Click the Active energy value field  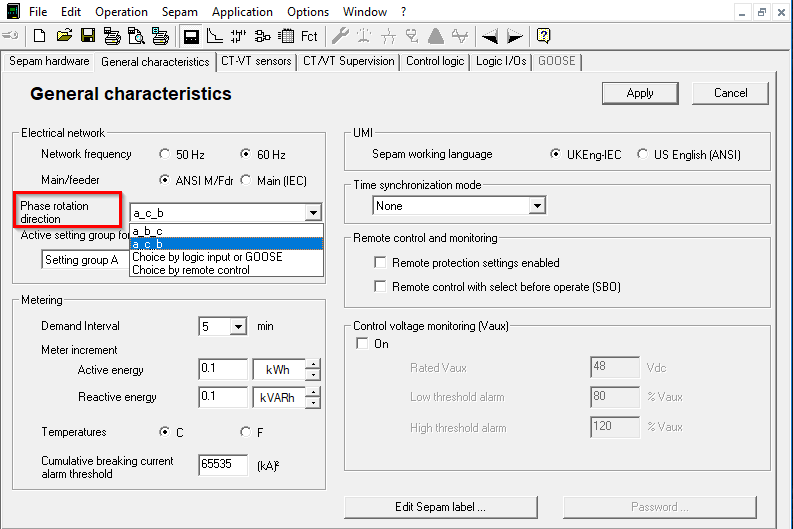(x=223, y=369)
